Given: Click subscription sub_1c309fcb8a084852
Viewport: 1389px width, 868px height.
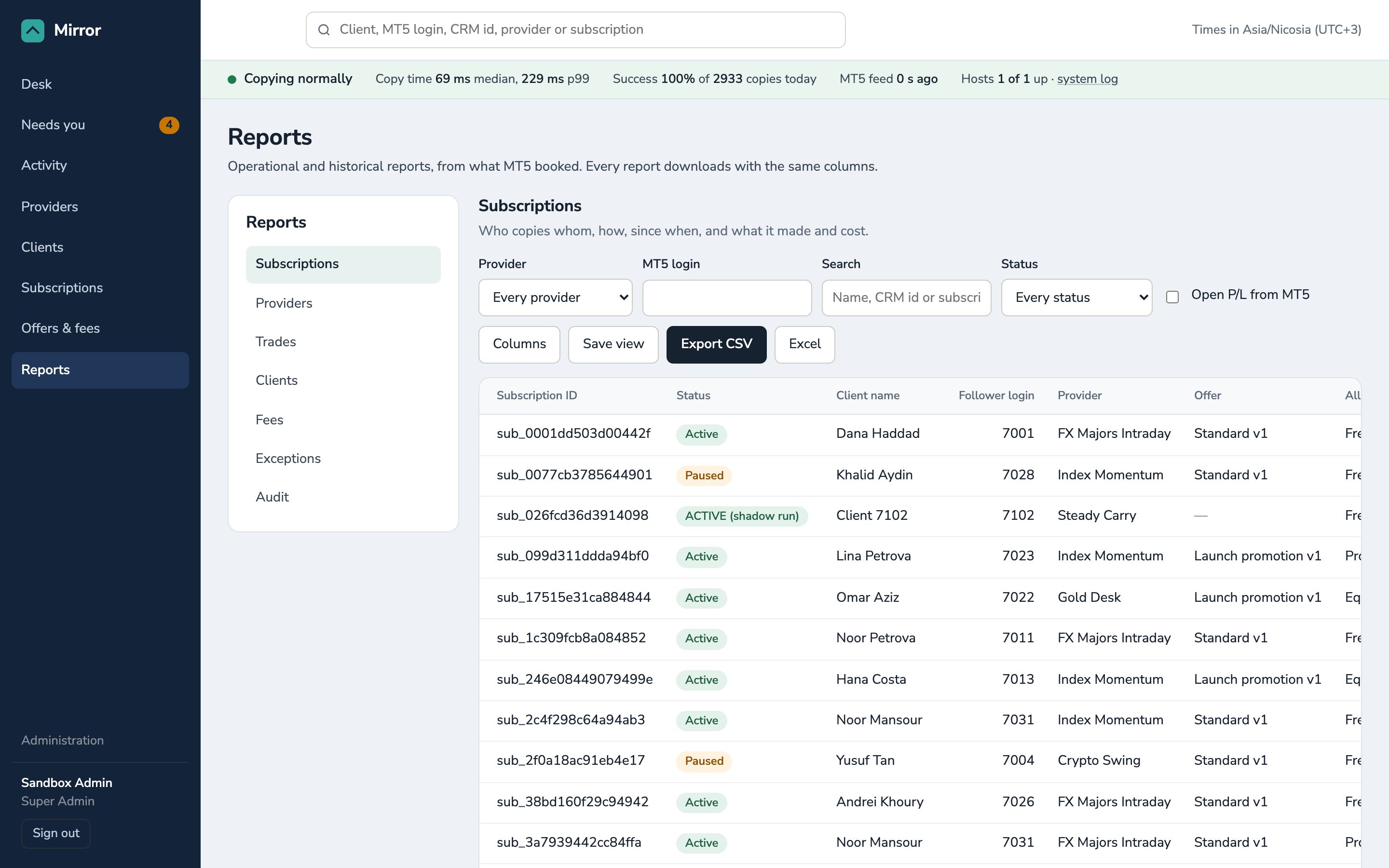Looking at the screenshot, I should pyautogui.click(x=571, y=638).
